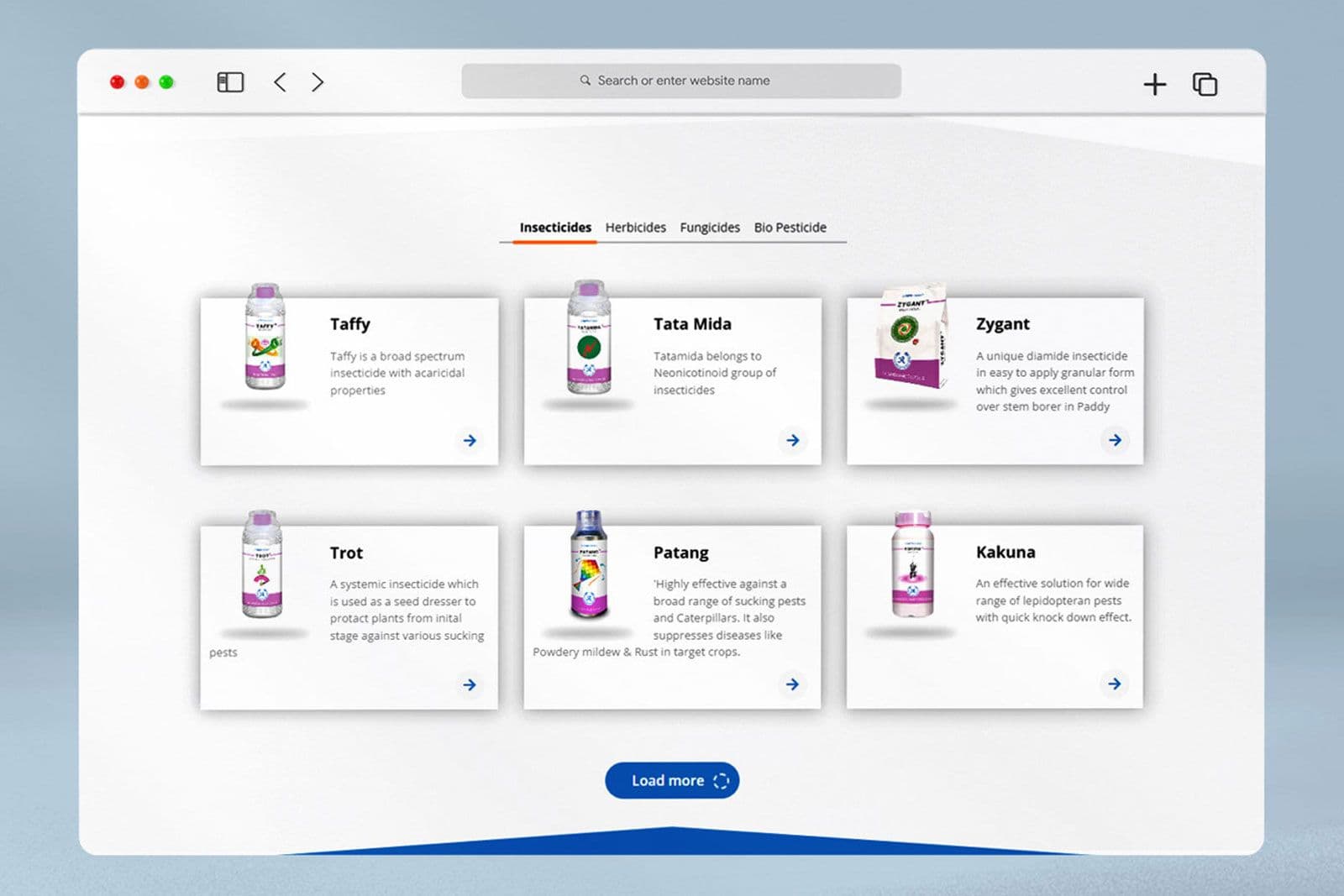The height and width of the screenshot is (896, 1344).
Task: Toggle the browser sidebar icon
Action: pos(230,81)
